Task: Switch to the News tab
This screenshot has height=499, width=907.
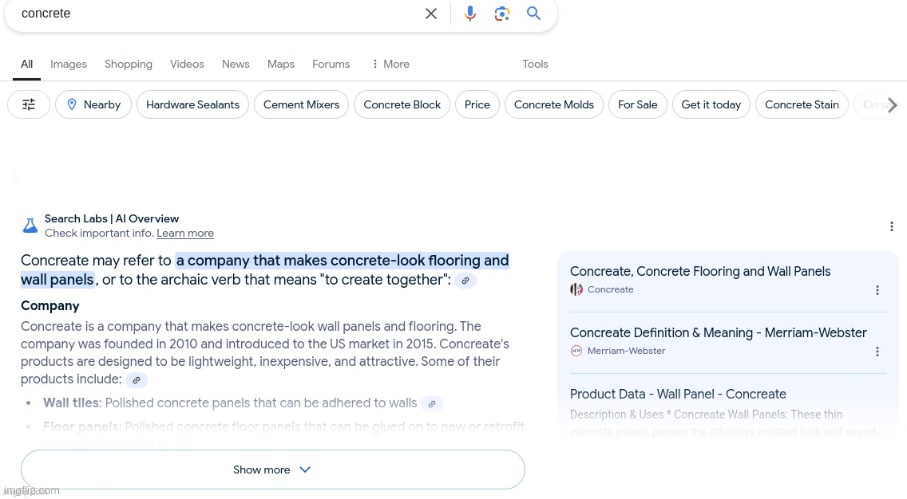Action: (235, 64)
